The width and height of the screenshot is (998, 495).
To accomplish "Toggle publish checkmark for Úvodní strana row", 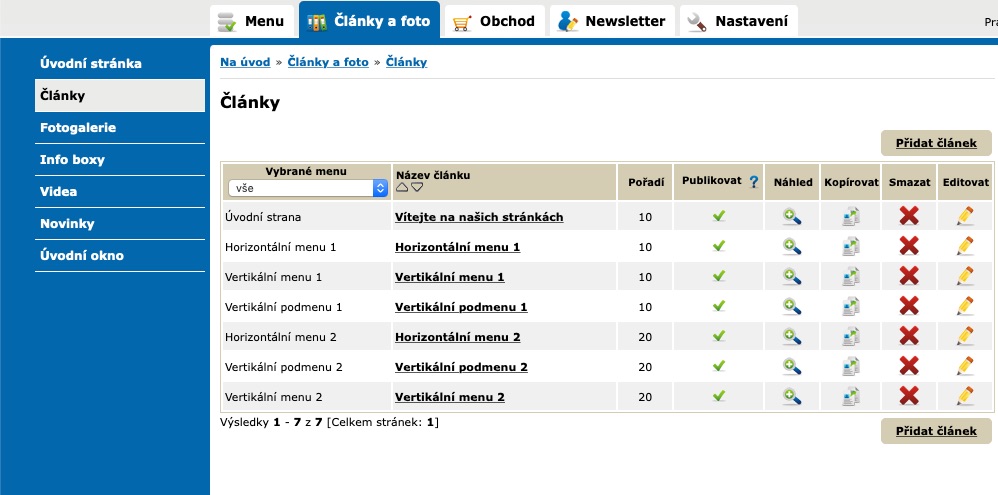I will coord(719,216).
